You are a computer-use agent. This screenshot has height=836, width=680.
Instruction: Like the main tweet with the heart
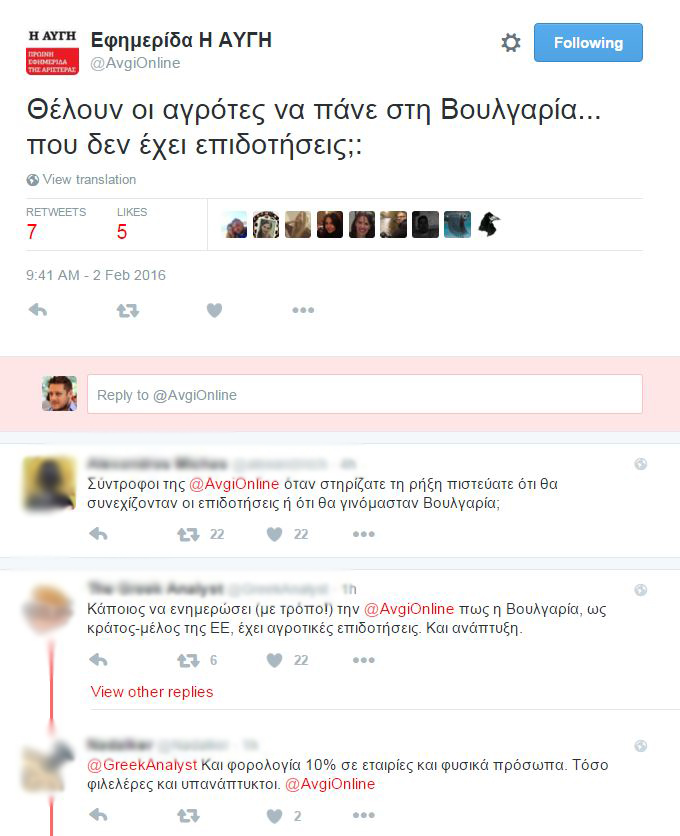click(x=214, y=310)
